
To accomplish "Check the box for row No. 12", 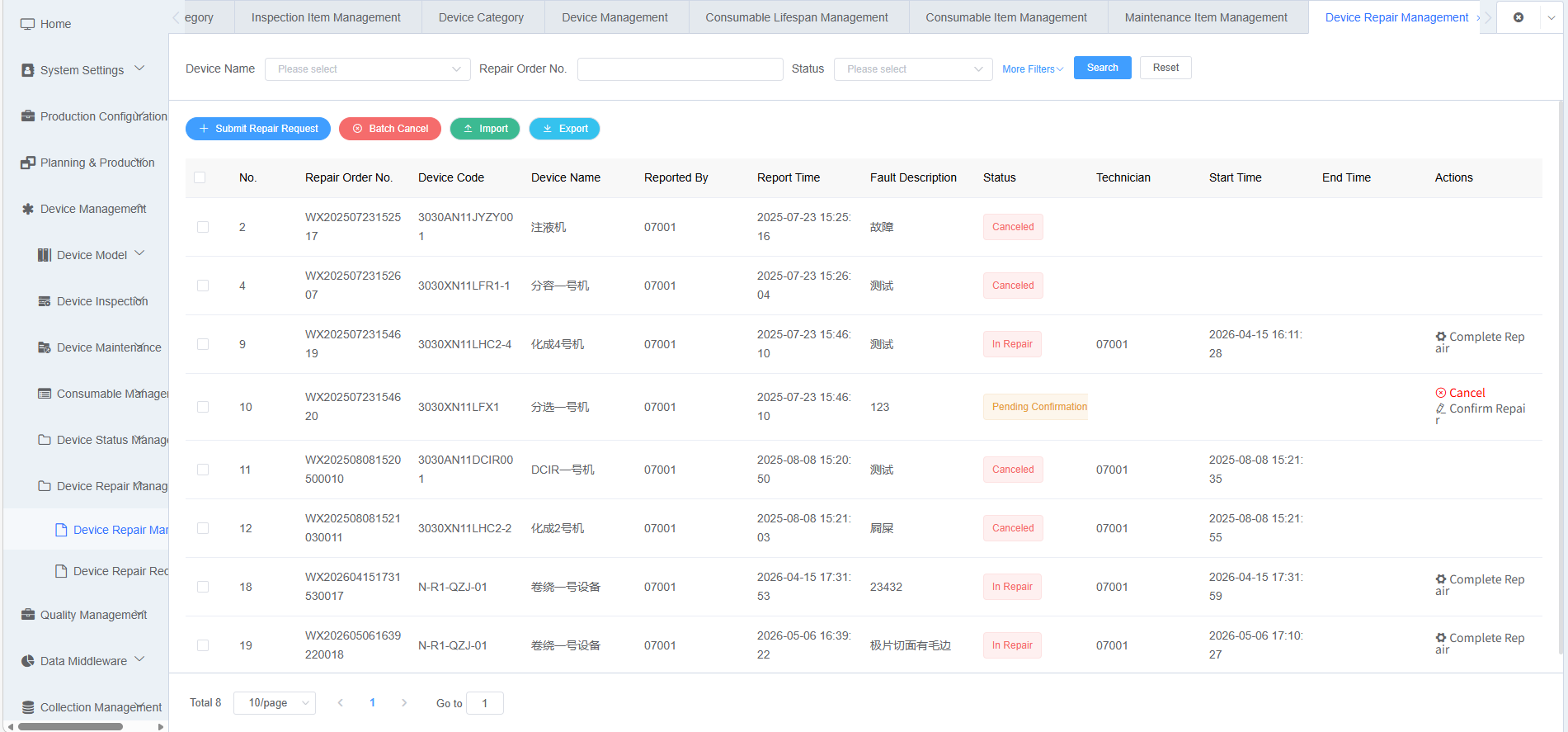I will [x=203, y=528].
